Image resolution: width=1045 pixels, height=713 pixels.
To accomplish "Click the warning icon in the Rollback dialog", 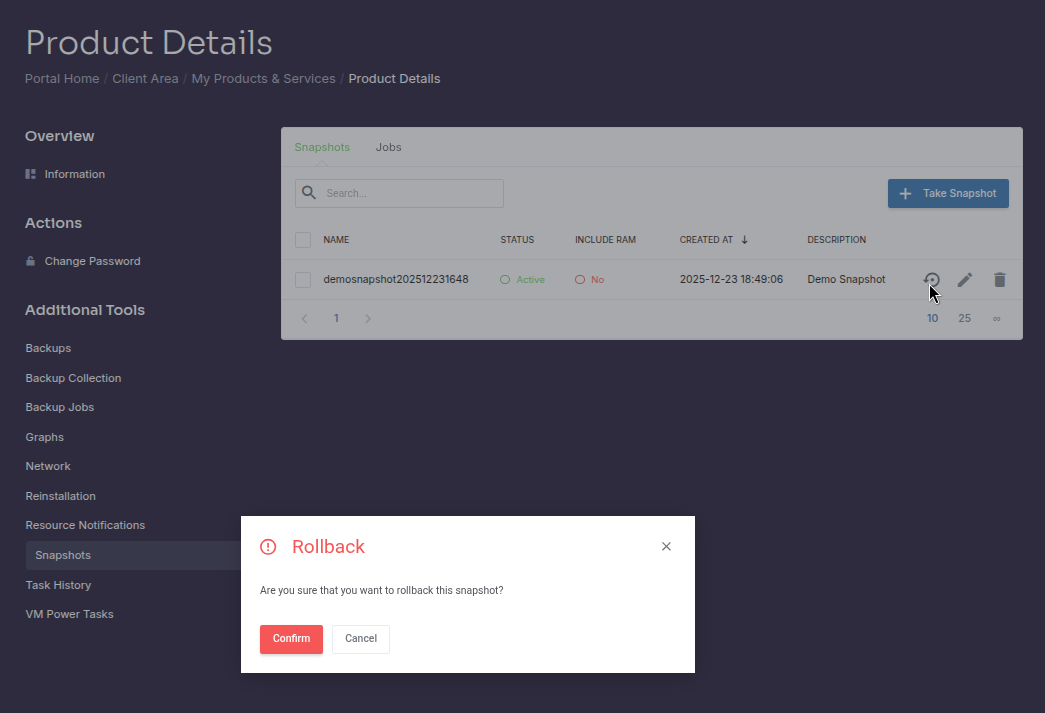I will coord(268,546).
